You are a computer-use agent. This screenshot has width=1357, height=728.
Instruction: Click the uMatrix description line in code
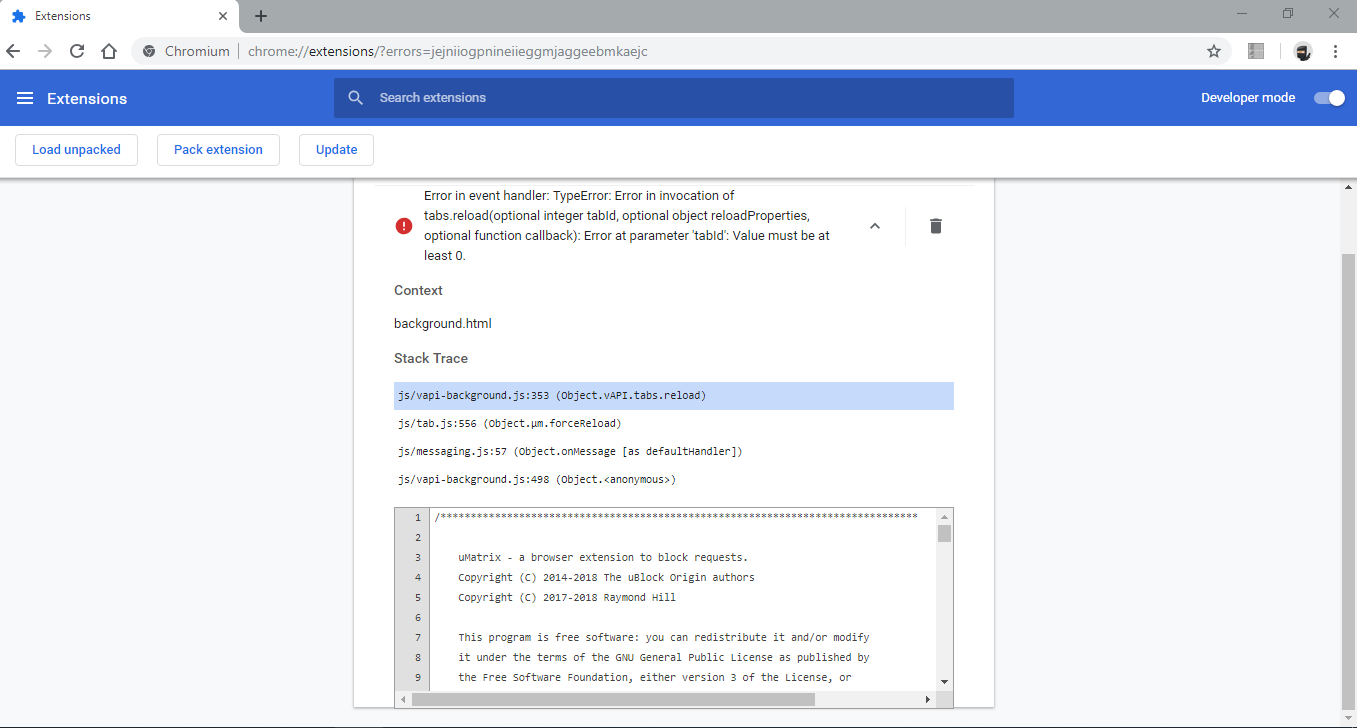coord(603,557)
